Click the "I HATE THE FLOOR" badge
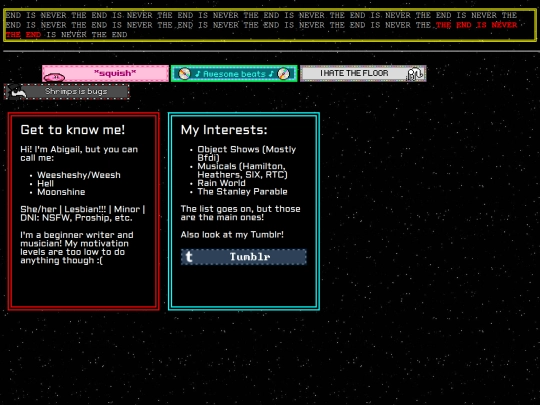Screen dimensions: 540x405 point(363,73)
